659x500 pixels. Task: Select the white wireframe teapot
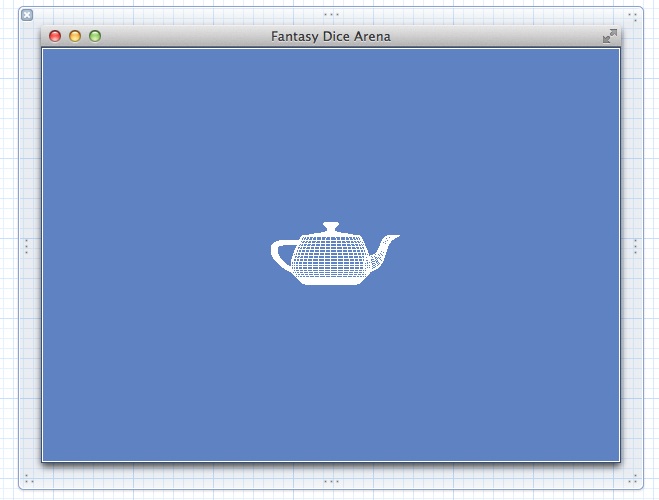pos(335,254)
